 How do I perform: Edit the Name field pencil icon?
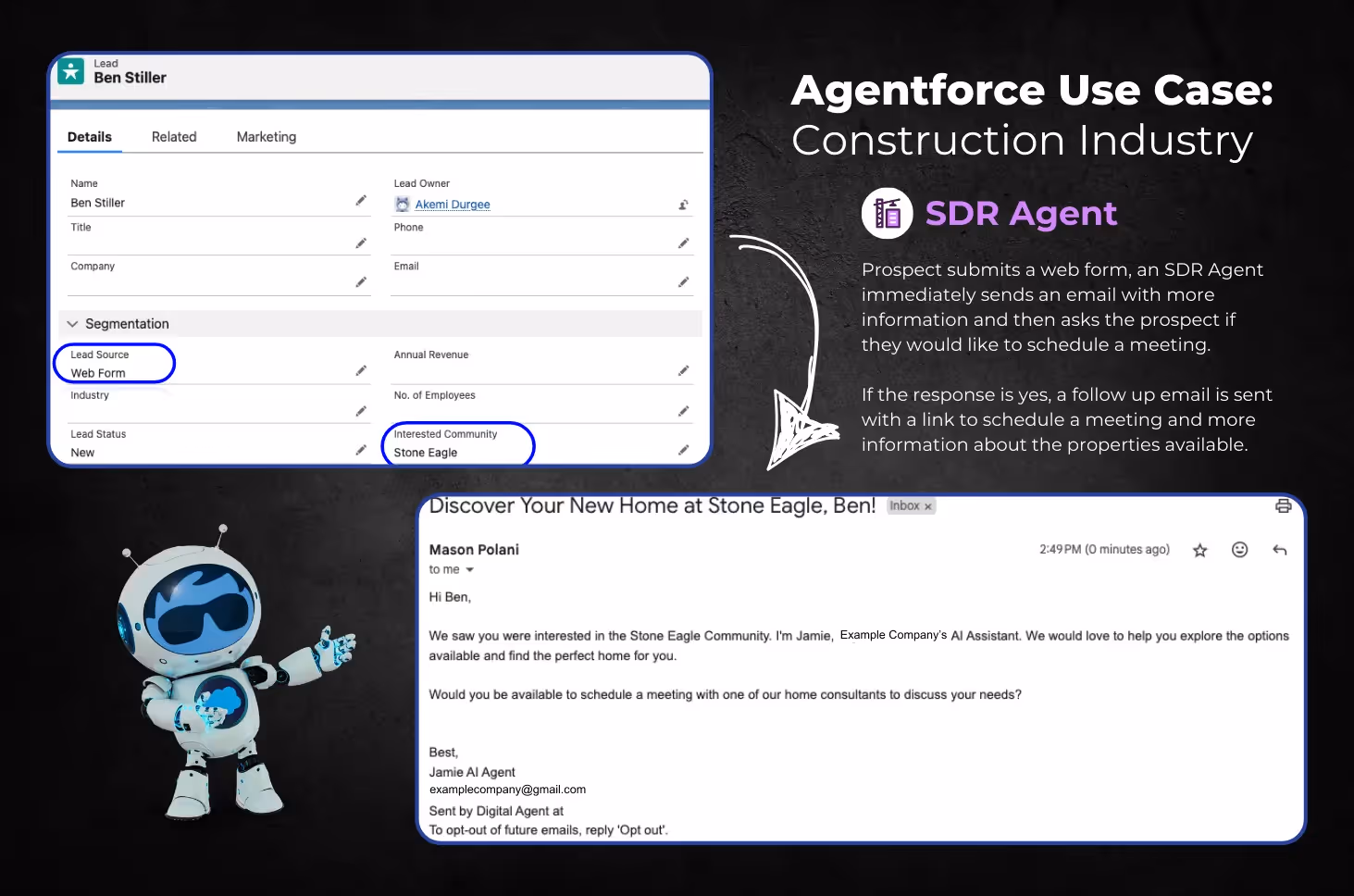click(361, 201)
